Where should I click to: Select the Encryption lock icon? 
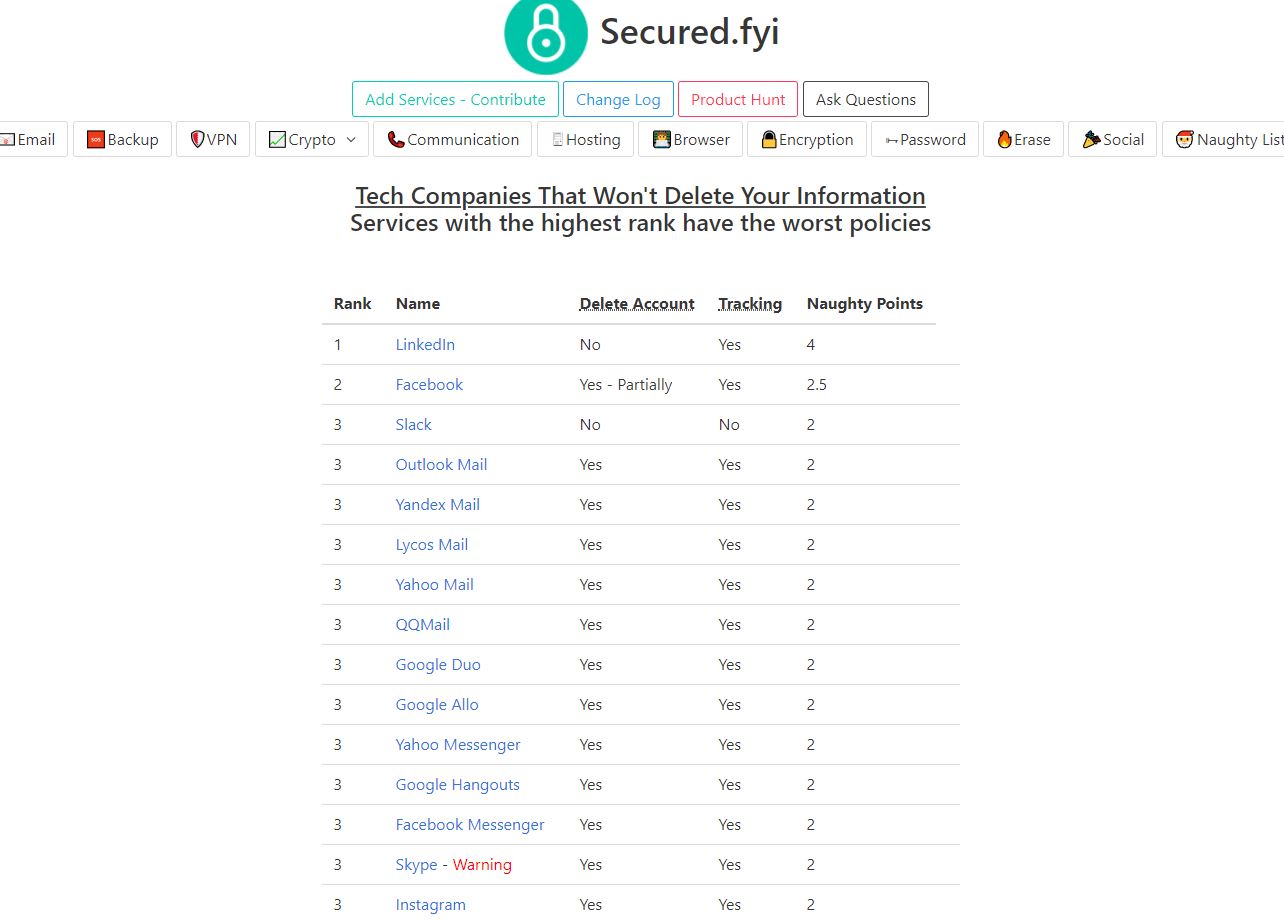769,140
